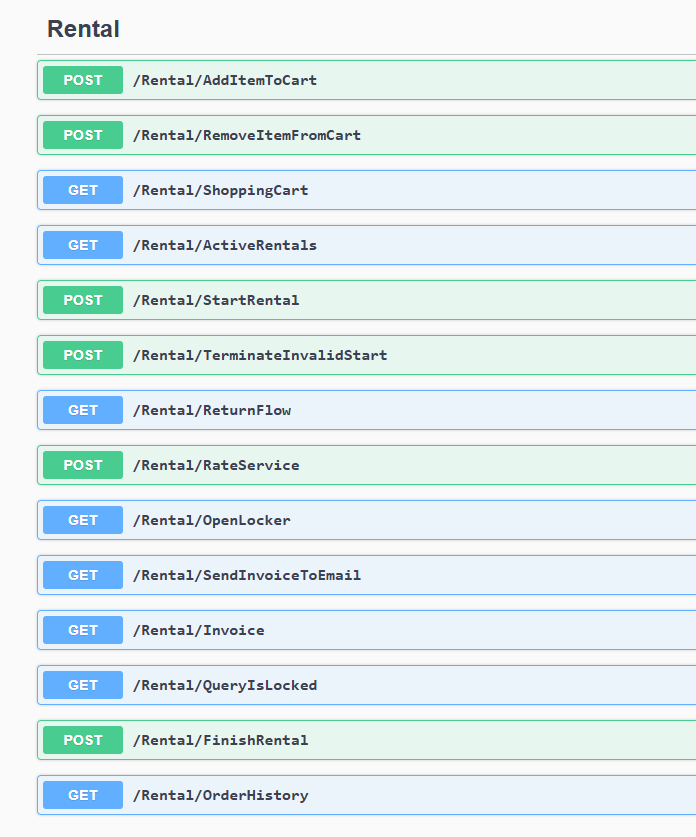The width and height of the screenshot is (696, 837).
Task: Show details for /Rental/ActiveRentals
Action: [x=225, y=245]
